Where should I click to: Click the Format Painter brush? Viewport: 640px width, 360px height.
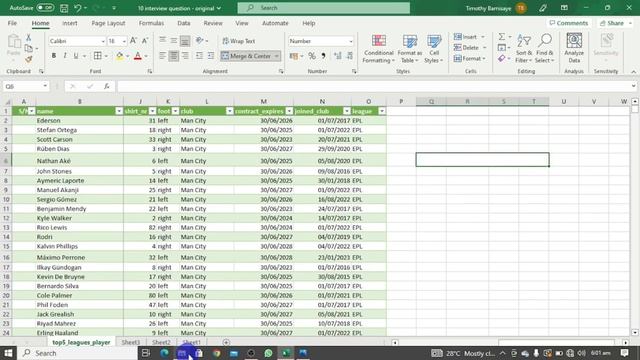point(29,60)
